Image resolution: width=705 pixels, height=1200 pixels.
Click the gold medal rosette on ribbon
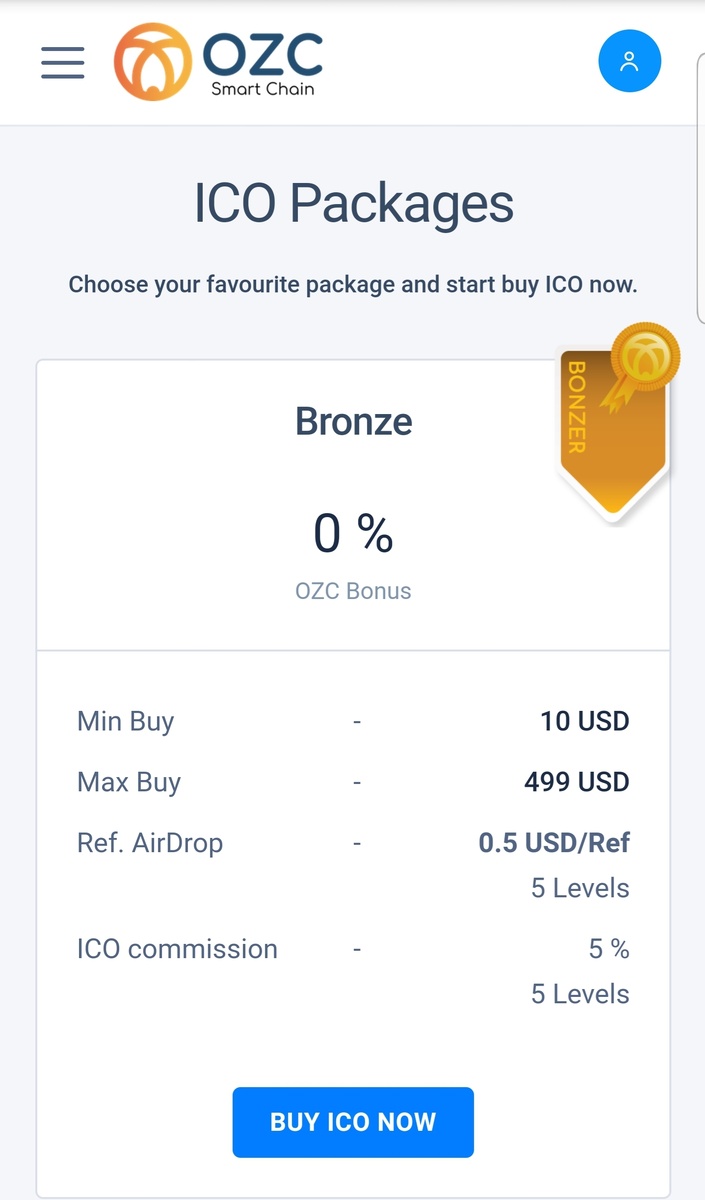tap(645, 356)
